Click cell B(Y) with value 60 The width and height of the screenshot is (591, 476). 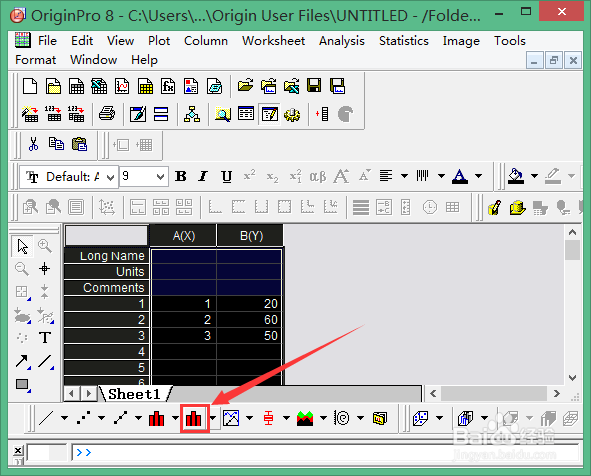250,320
